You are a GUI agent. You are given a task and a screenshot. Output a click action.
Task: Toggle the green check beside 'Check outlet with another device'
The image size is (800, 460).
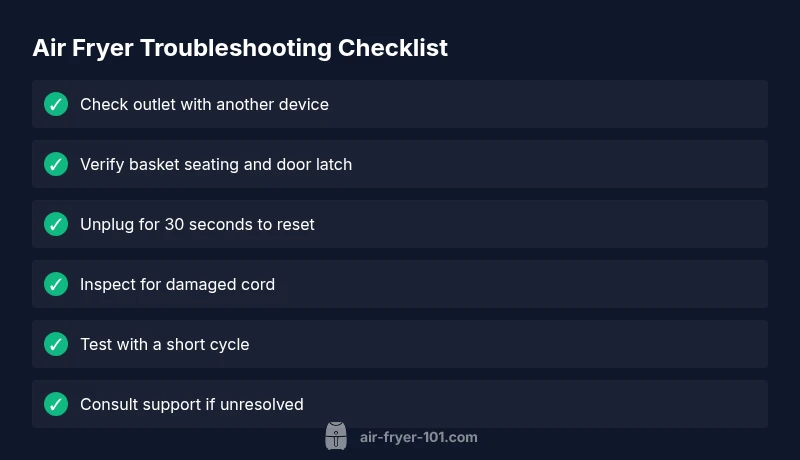tap(56, 104)
